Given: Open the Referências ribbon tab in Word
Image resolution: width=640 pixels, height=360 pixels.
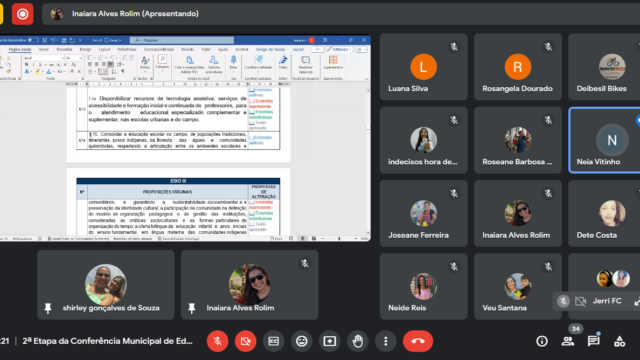Looking at the screenshot, I should click(127, 49).
